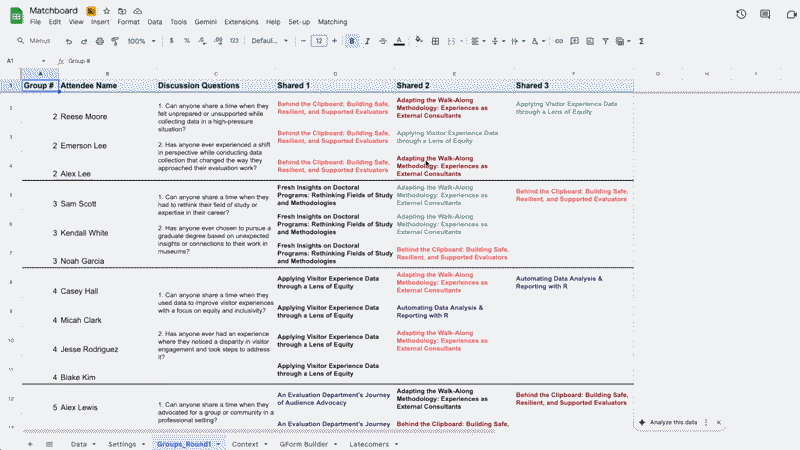This screenshot has width=800, height=450.
Task: Switch to the Context sheet tab
Action: click(x=245, y=444)
